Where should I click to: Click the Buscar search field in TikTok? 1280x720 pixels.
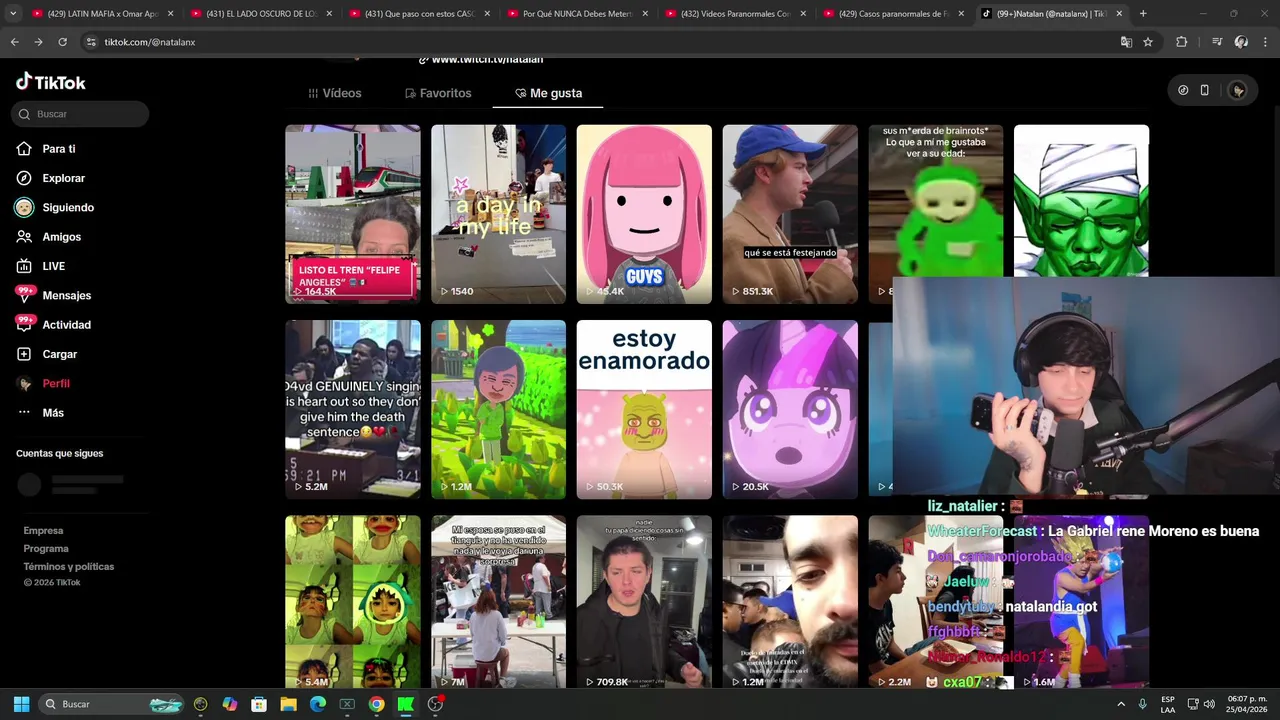[x=80, y=114]
